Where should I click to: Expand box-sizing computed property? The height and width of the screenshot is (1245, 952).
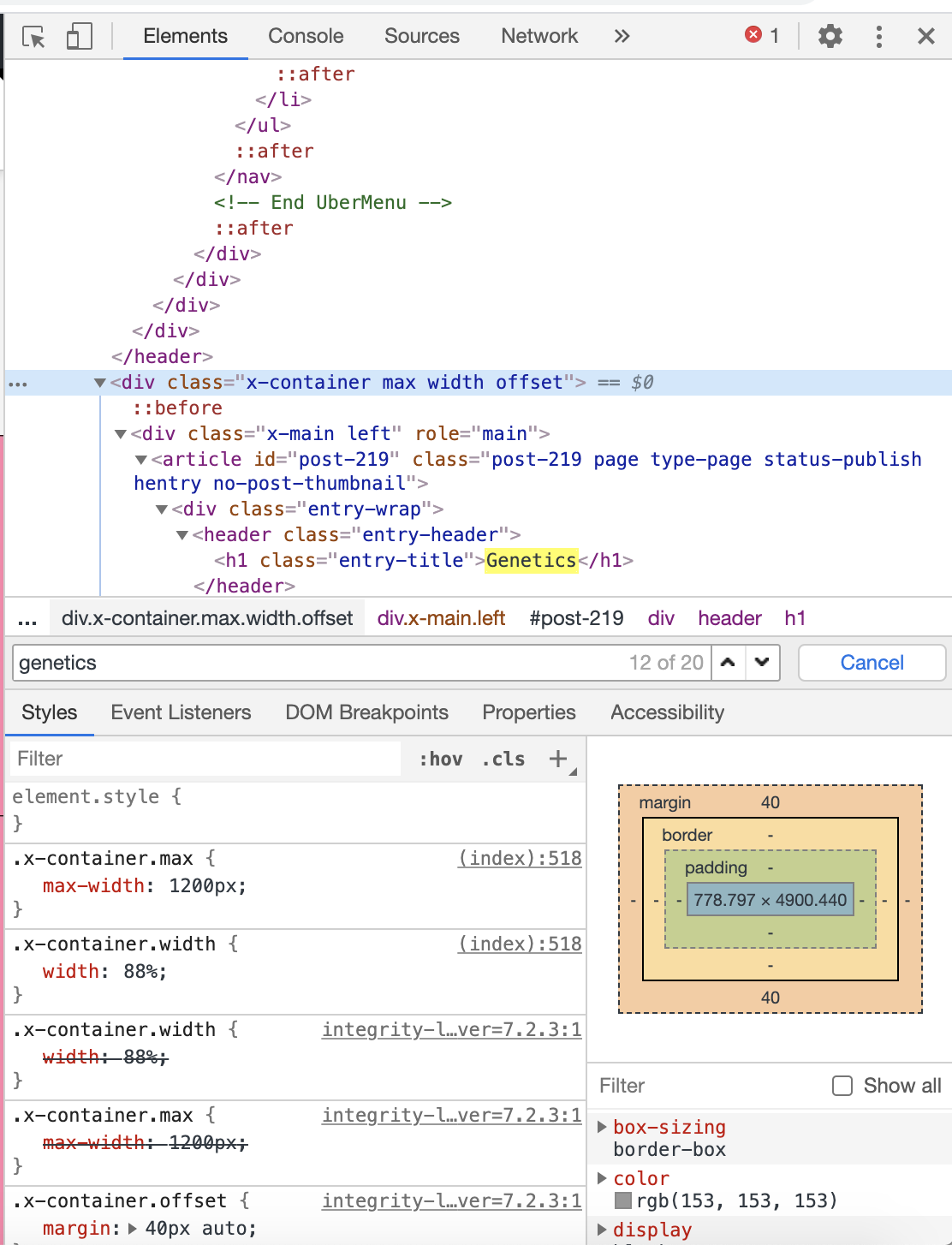pyautogui.click(x=602, y=1127)
